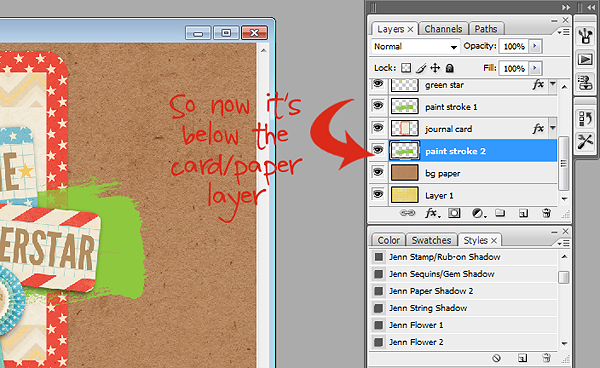The width and height of the screenshot is (600, 368).
Task: Hide the paint stroke 2 layer
Action: click(x=378, y=150)
